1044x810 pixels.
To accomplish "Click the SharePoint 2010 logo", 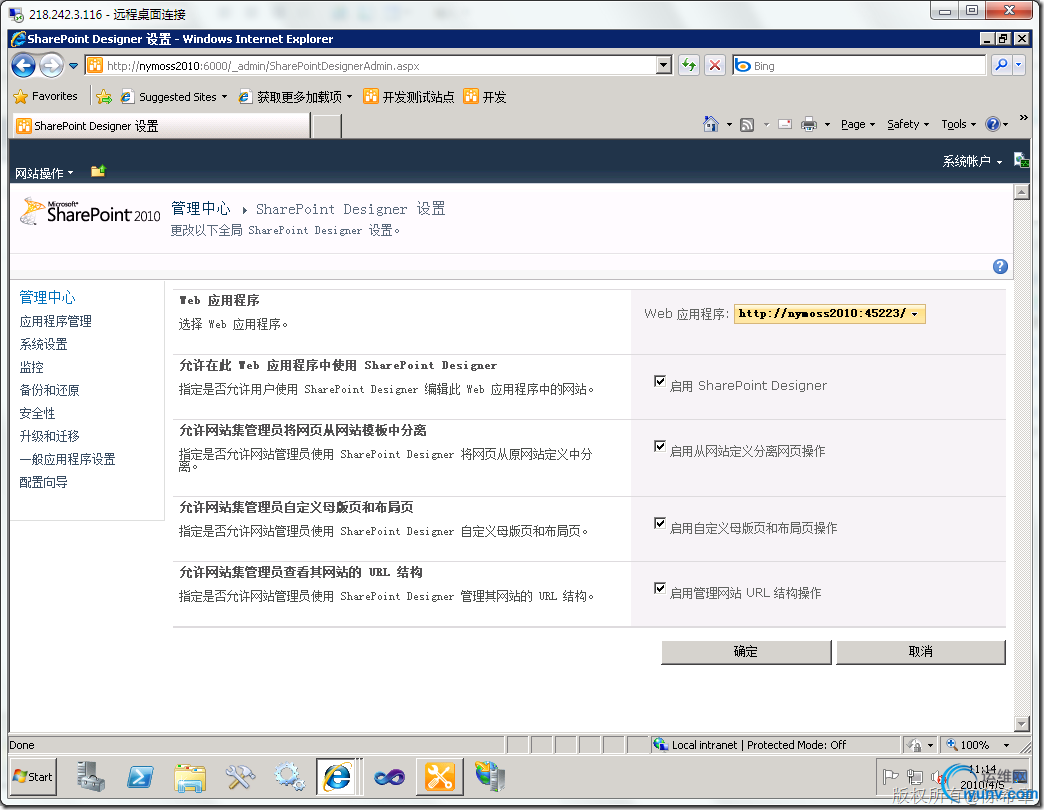I will pos(90,212).
